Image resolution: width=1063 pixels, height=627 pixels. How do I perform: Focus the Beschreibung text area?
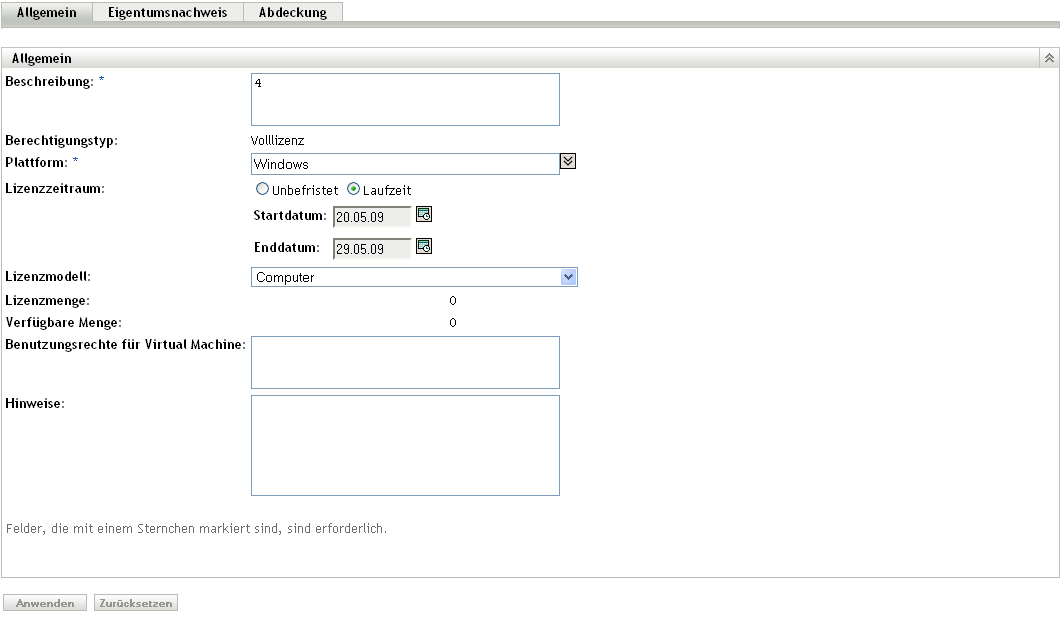tap(405, 100)
